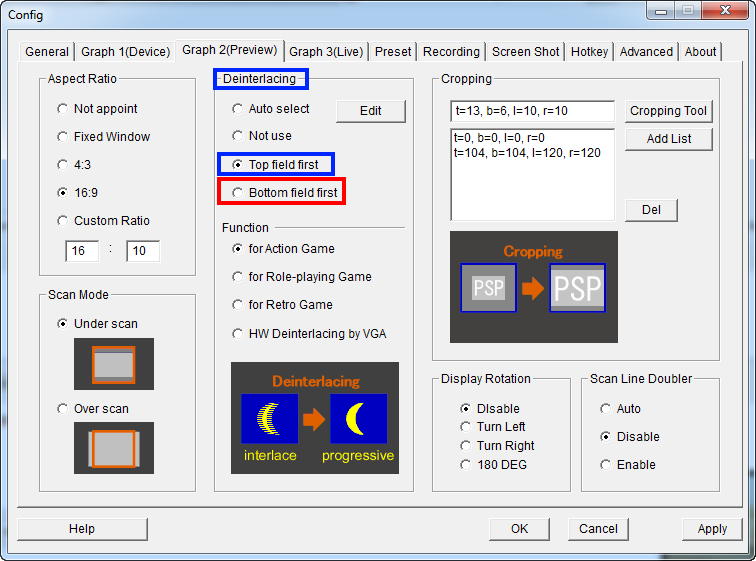Choose Auto select deinterlacing
The height and width of the screenshot is (561, 756).
(x=270, y=109)
